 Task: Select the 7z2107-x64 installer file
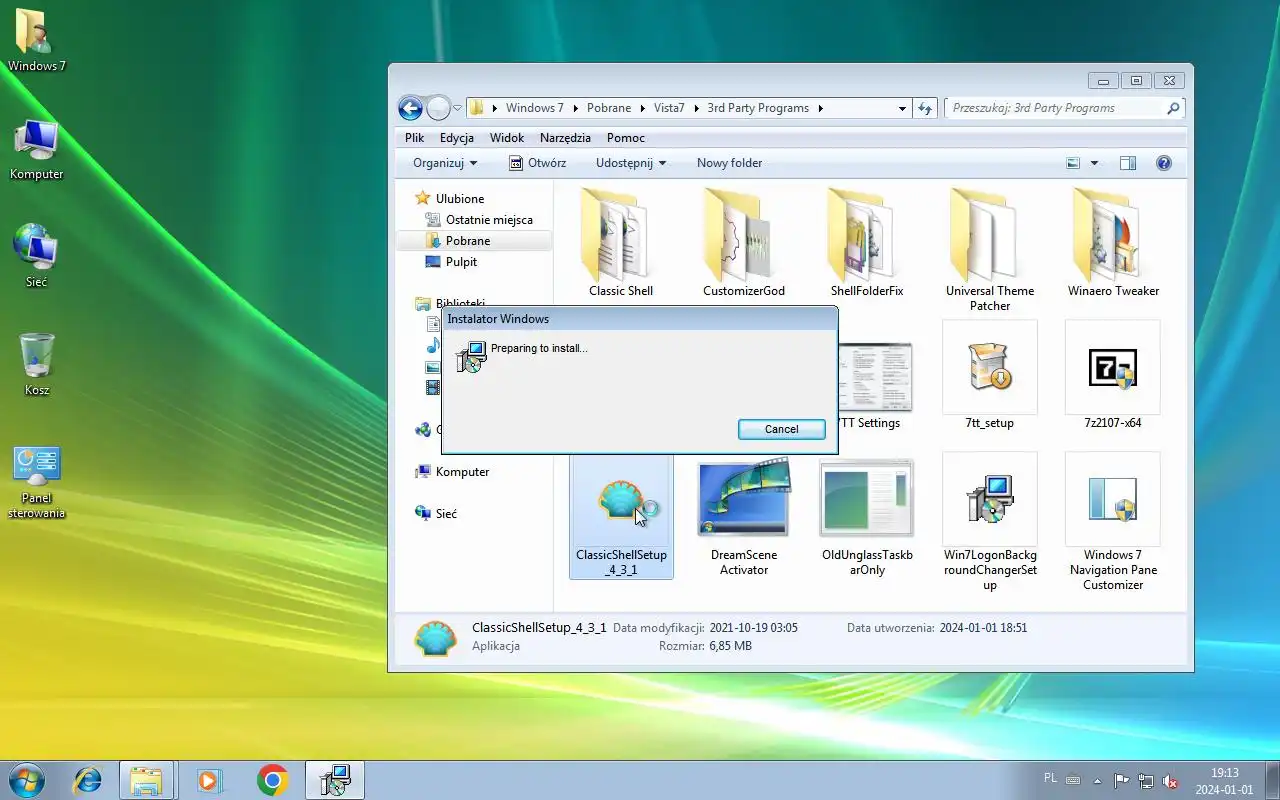[1113, 376]
